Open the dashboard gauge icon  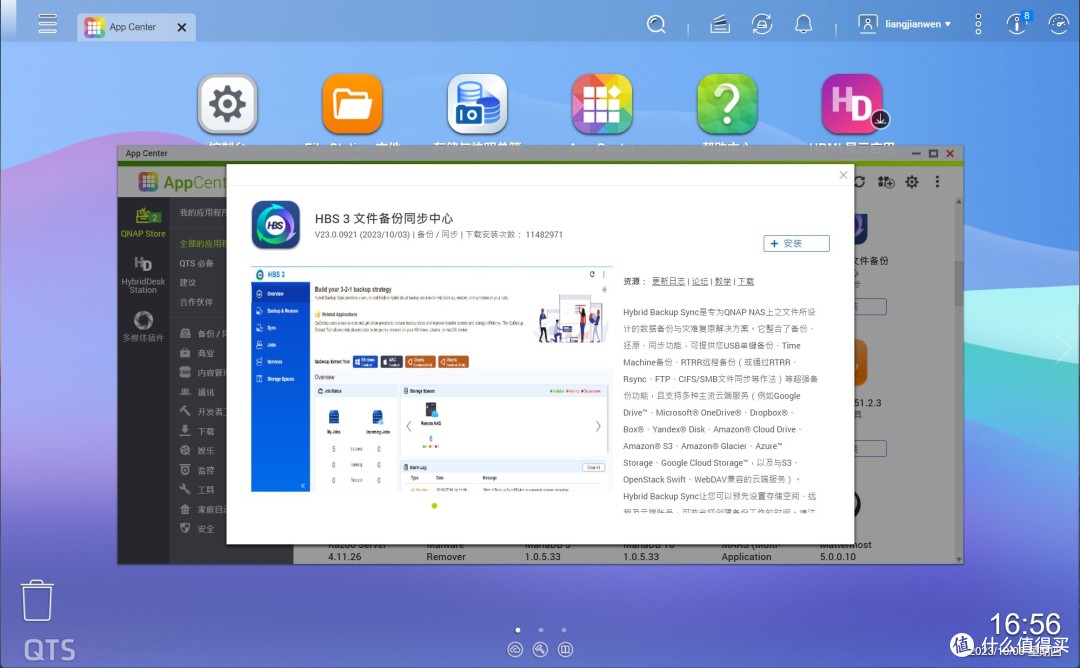[1059, 24]
